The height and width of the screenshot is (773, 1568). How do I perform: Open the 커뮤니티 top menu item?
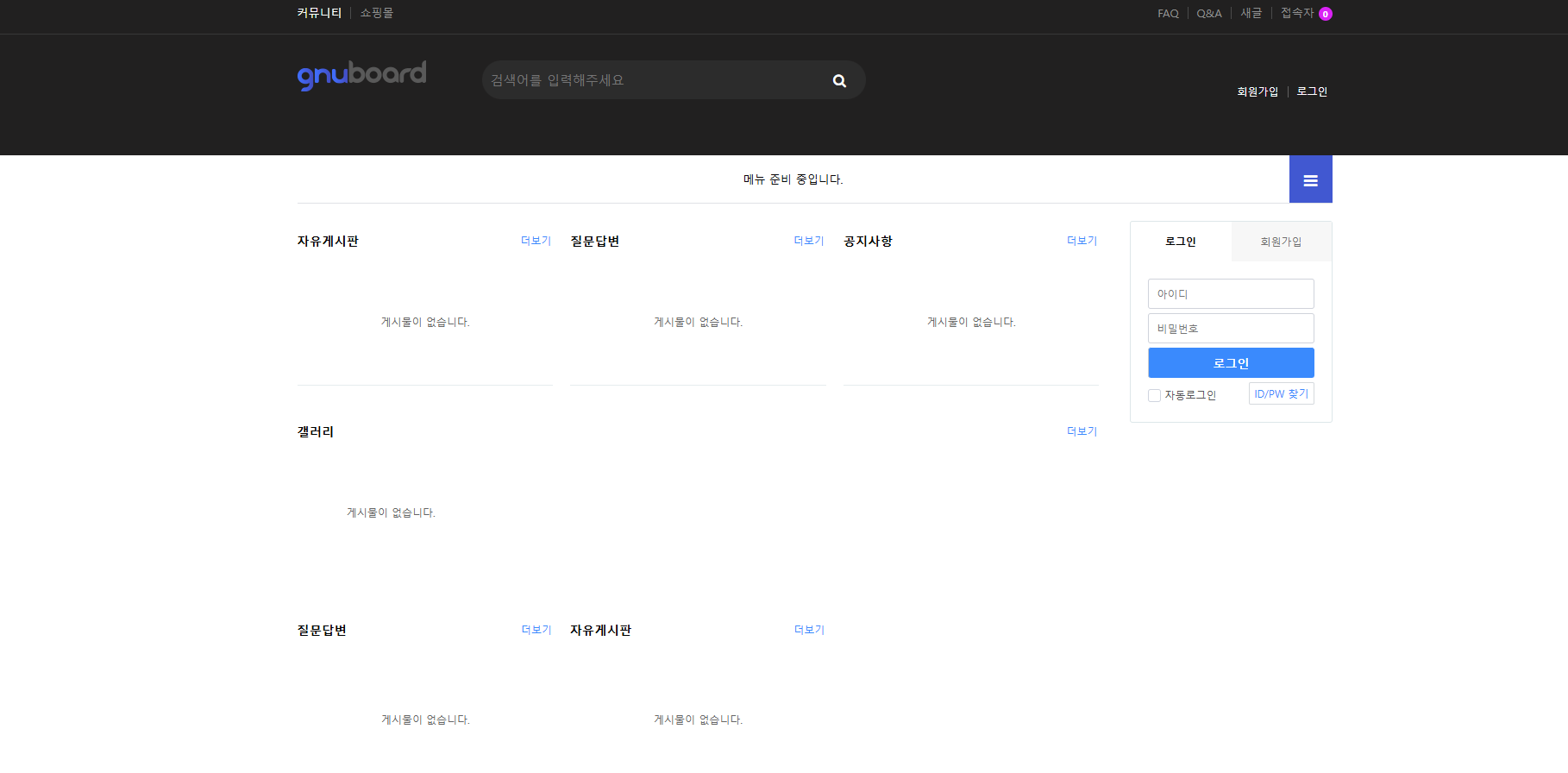coord(319,13)
